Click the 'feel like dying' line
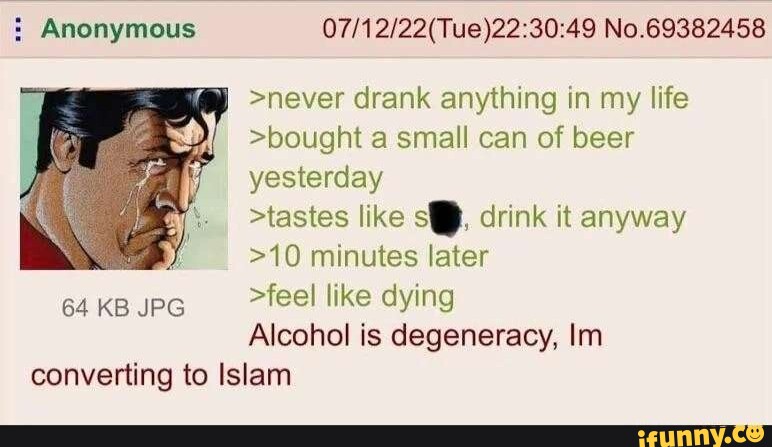 coord(352,297)
